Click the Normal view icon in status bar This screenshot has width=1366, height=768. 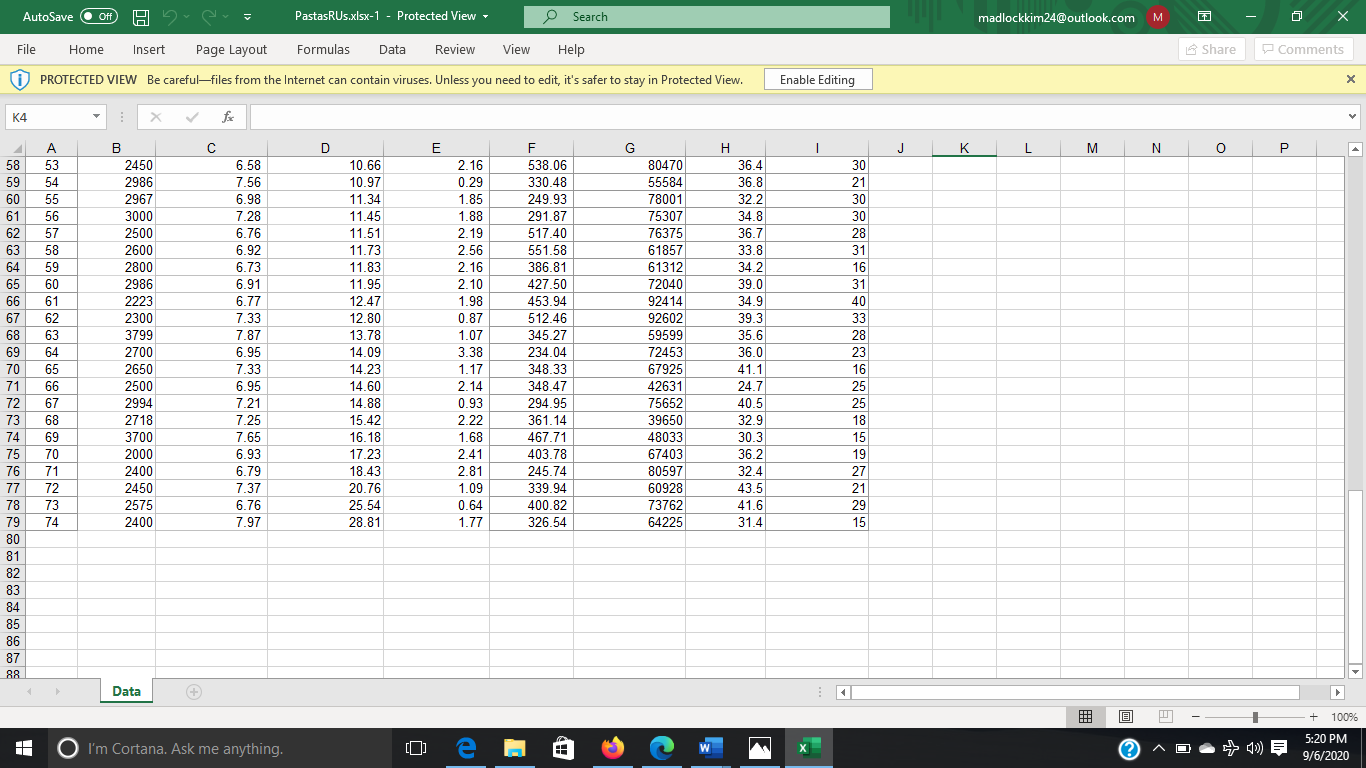point(1086,716)
